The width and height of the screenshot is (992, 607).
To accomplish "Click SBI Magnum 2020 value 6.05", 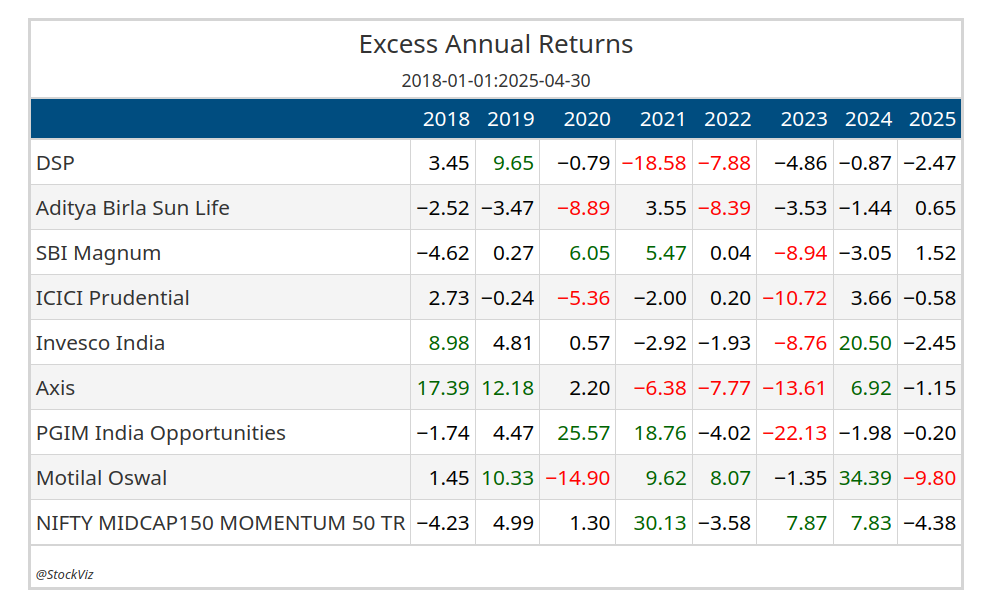I will [590, 253].
